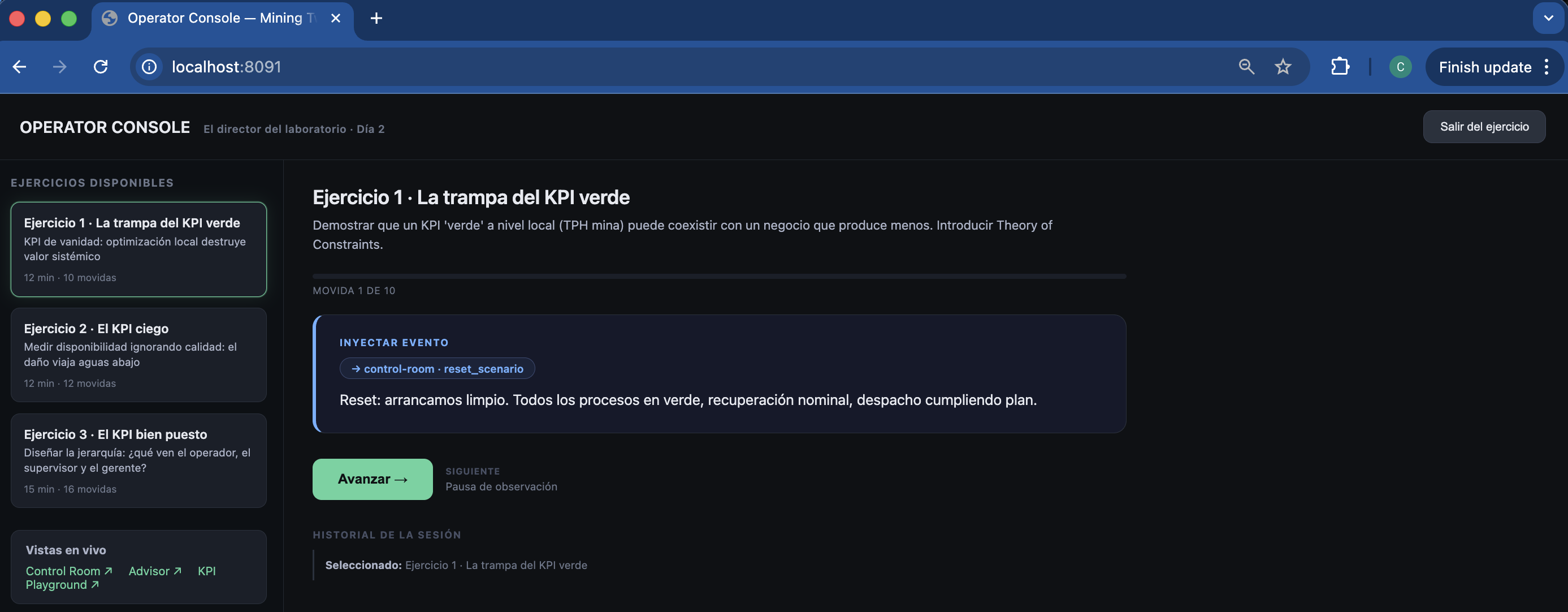Open the Control Room live view link
The image size is (1568, 612).
pyautogui.click(x=69, y=571)
